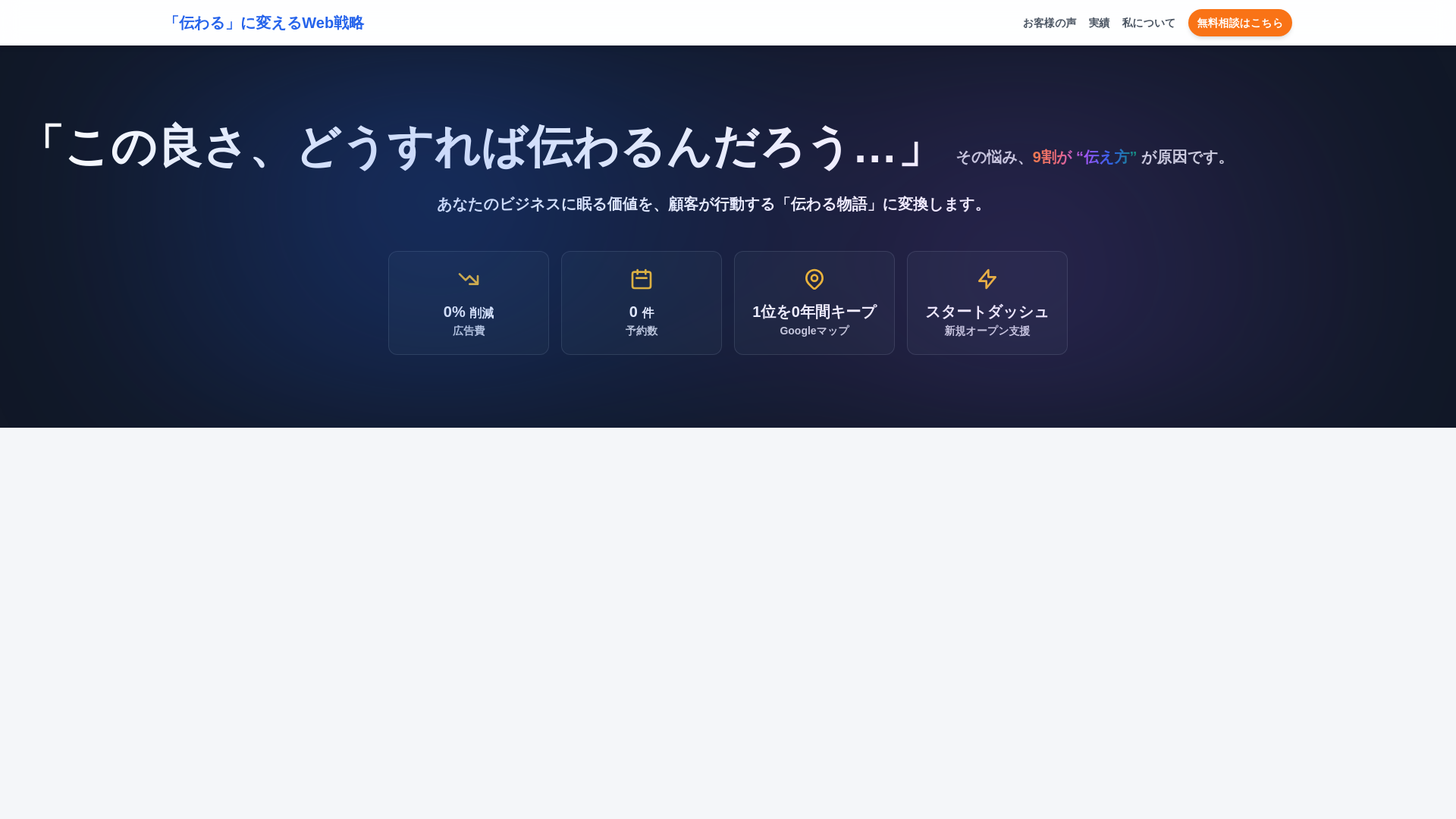Click the 0% 削減 figure
1456x819 pixels.
click(469, 312)
